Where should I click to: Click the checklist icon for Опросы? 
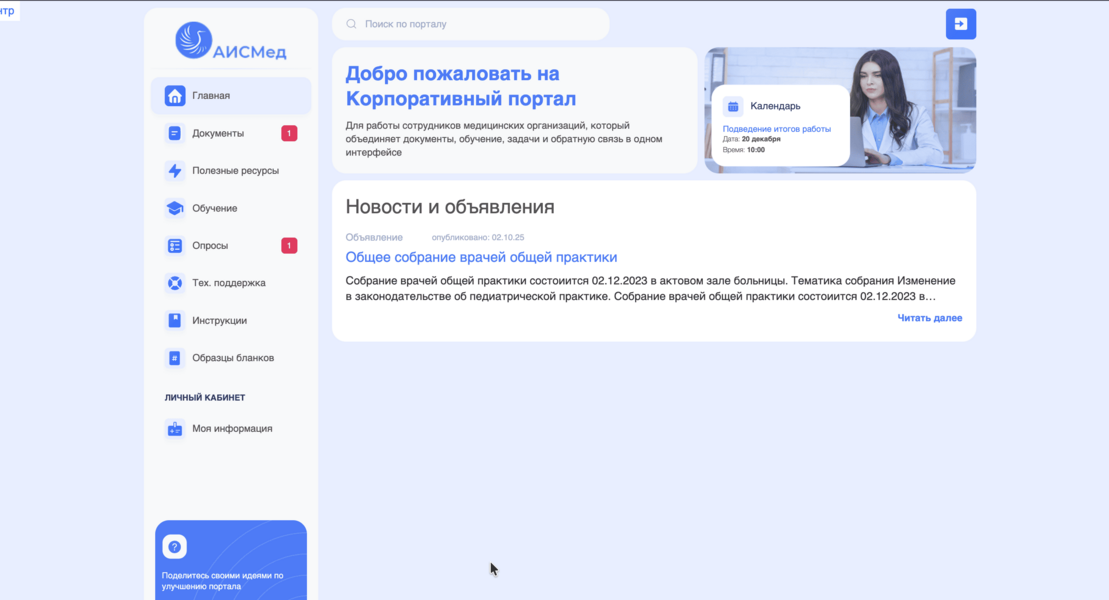tap(175, 246)
